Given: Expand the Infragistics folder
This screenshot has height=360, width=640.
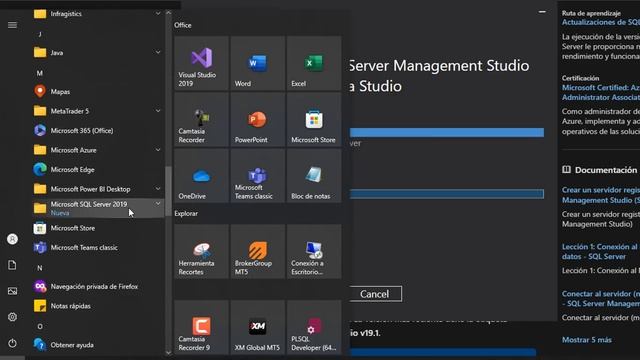Looking at the screenshot, I should pos(98,13).
